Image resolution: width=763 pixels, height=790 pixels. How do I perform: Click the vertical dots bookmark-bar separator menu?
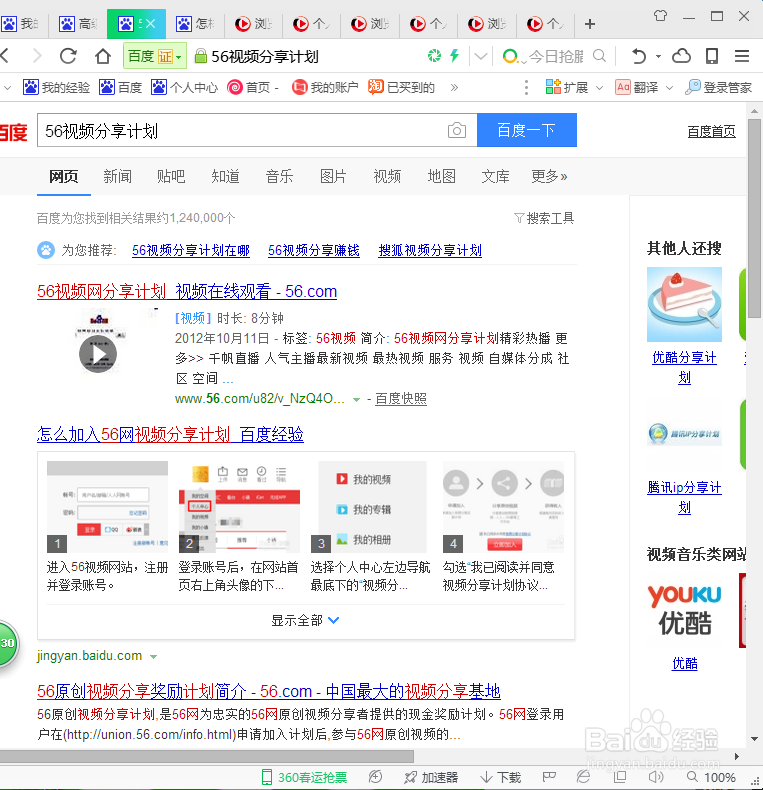526,88
